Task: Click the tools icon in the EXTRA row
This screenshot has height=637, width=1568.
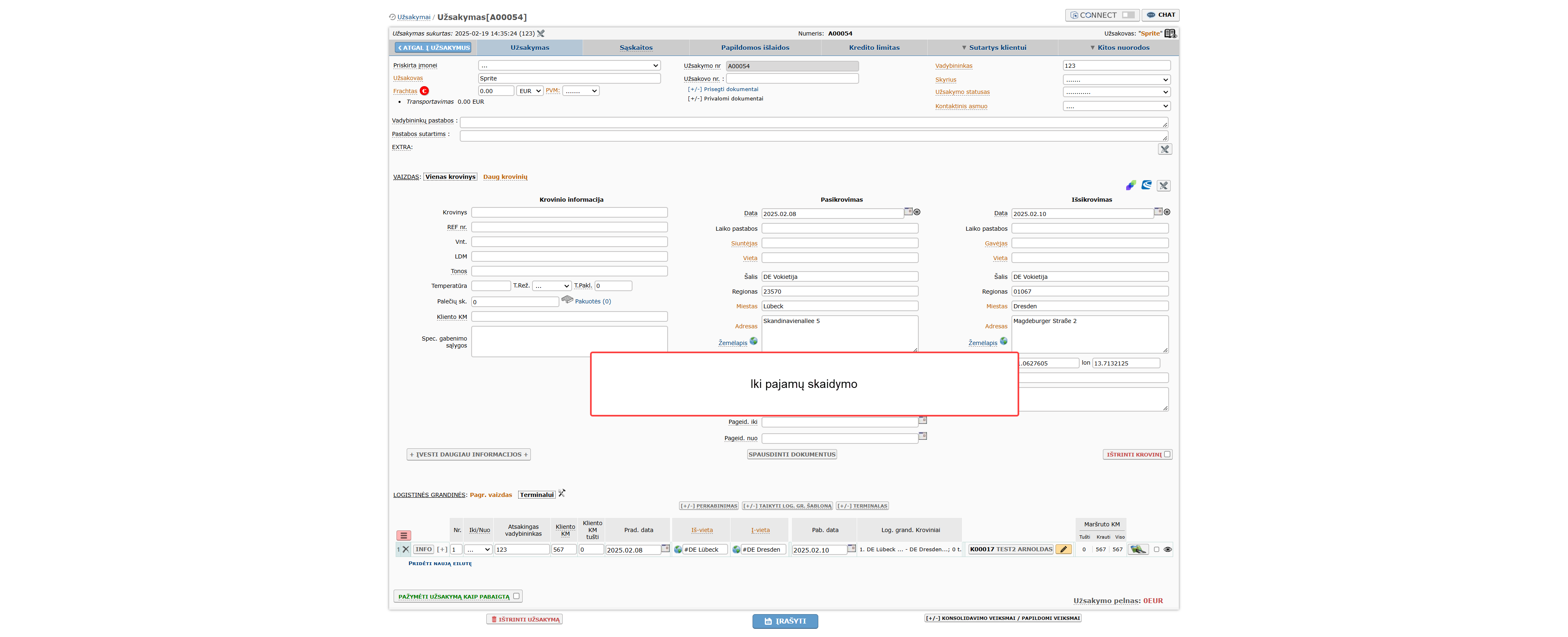Action: click(1165, 149)
